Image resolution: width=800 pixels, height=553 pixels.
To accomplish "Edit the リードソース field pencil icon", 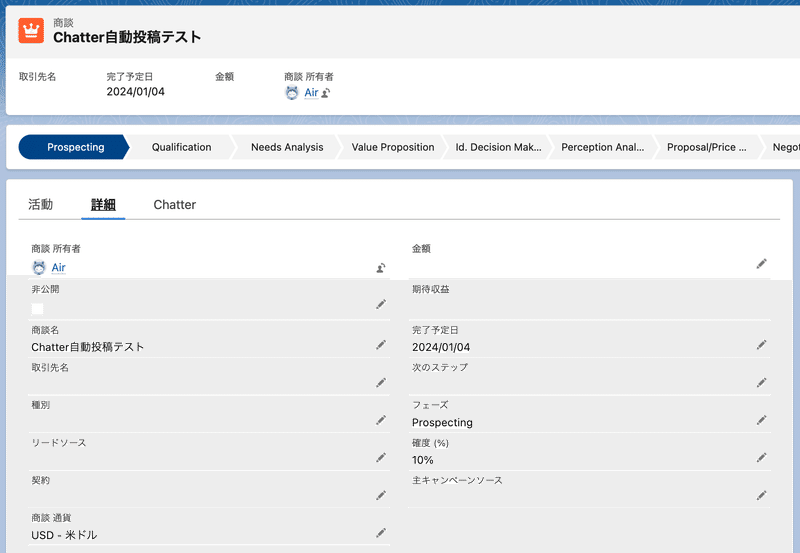I will (381, 458).
